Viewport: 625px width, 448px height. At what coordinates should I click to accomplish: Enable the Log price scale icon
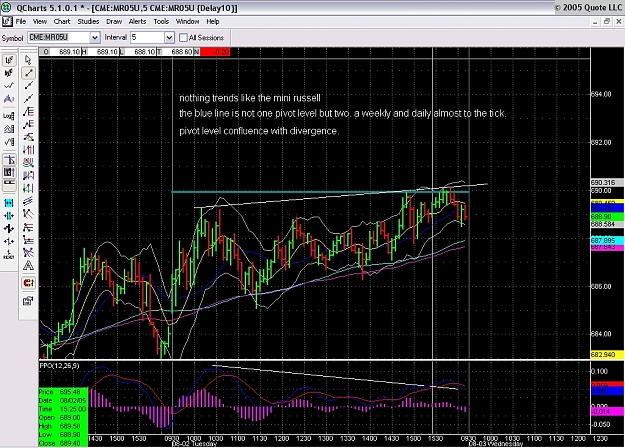[x=9, y=116]
